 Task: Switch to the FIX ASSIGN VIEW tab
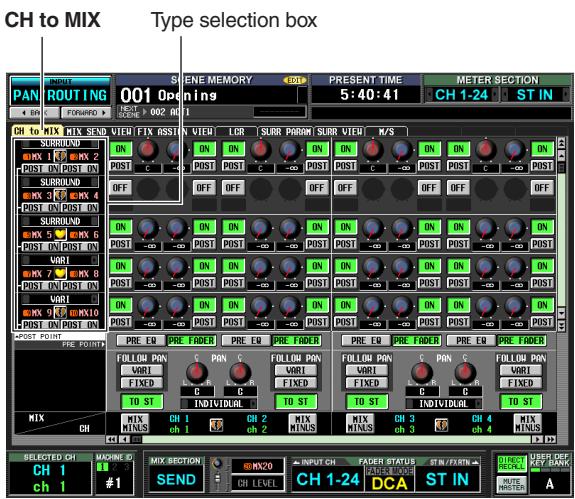175,132
